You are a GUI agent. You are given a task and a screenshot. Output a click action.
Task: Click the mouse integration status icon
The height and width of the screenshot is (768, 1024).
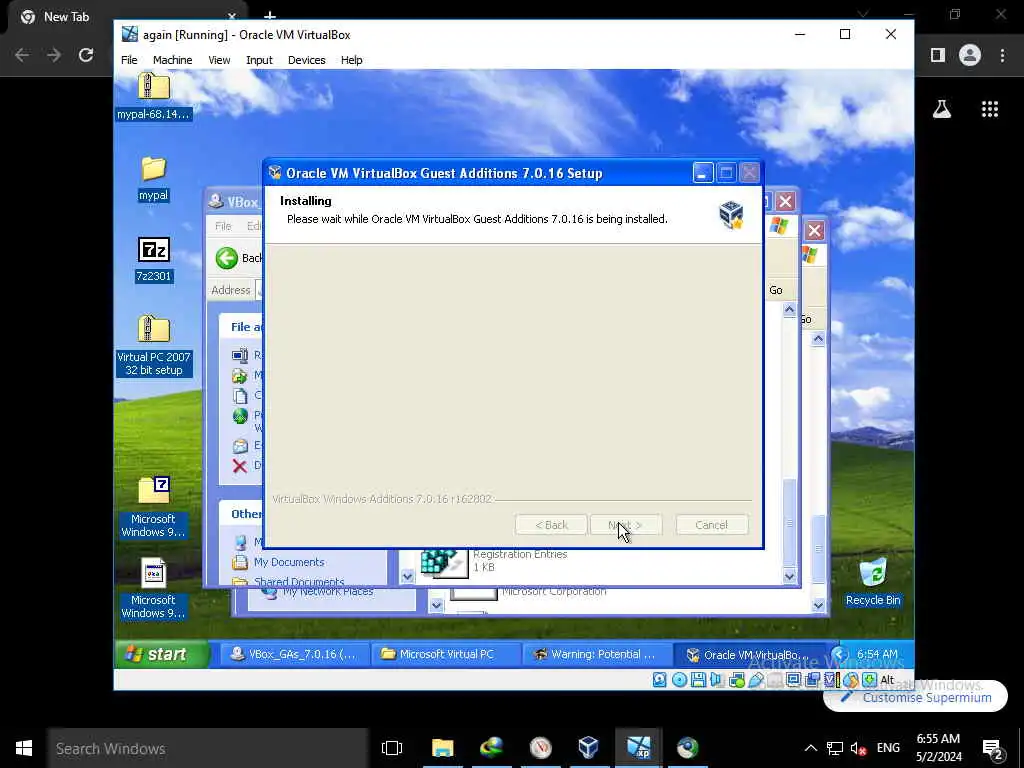850,680
